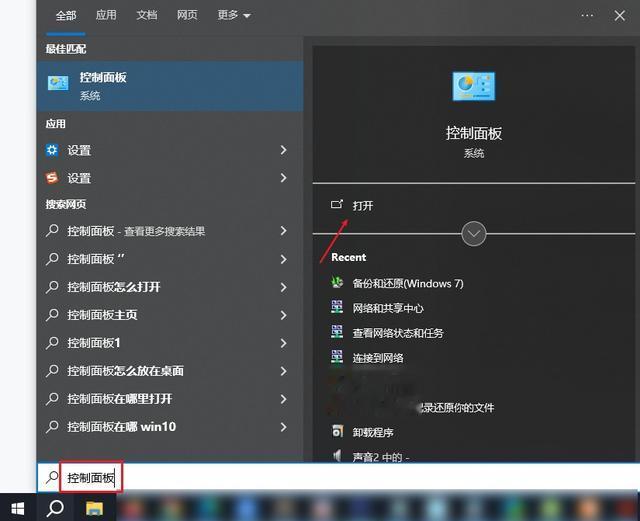
Task: Click the search box containing 控制面板
Action: [339, 477]
